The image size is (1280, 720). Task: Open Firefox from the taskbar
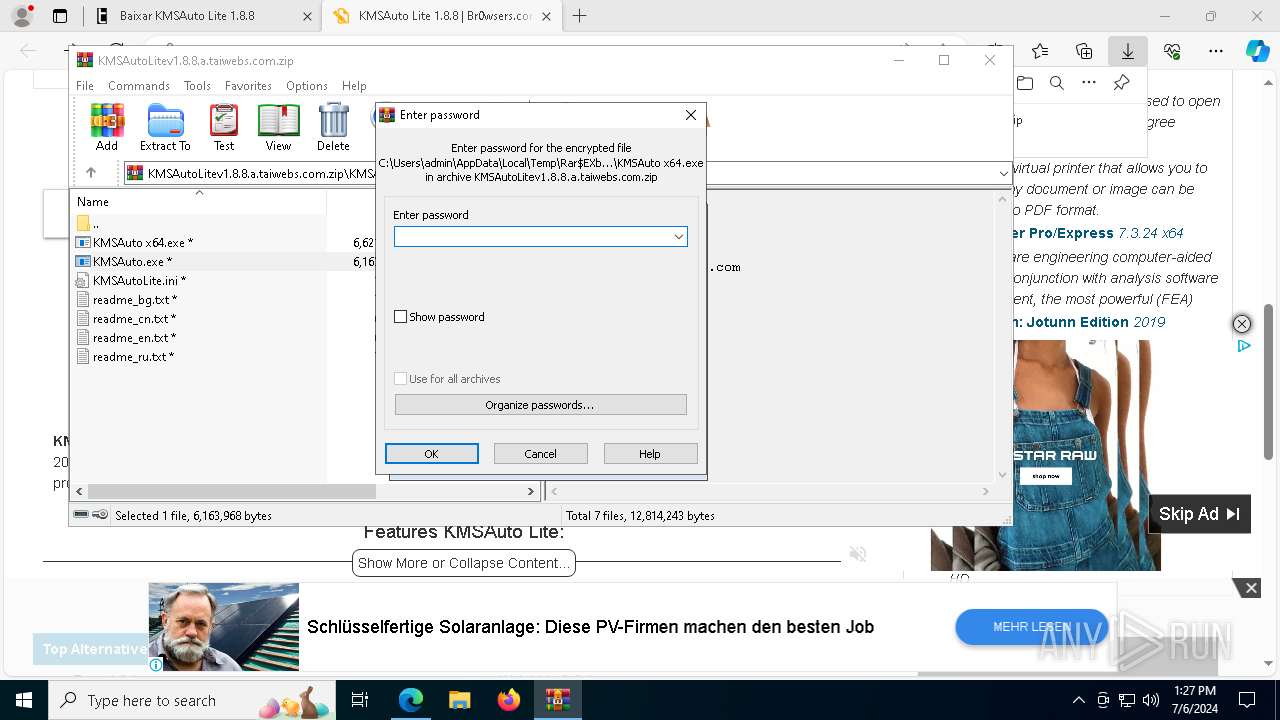coord(508,700)
